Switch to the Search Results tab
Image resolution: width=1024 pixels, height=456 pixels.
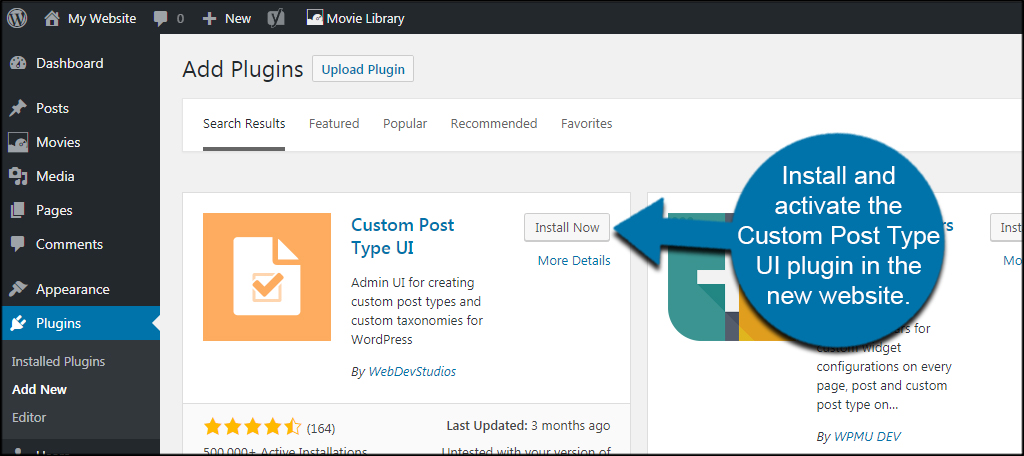[x=244, y=123]
